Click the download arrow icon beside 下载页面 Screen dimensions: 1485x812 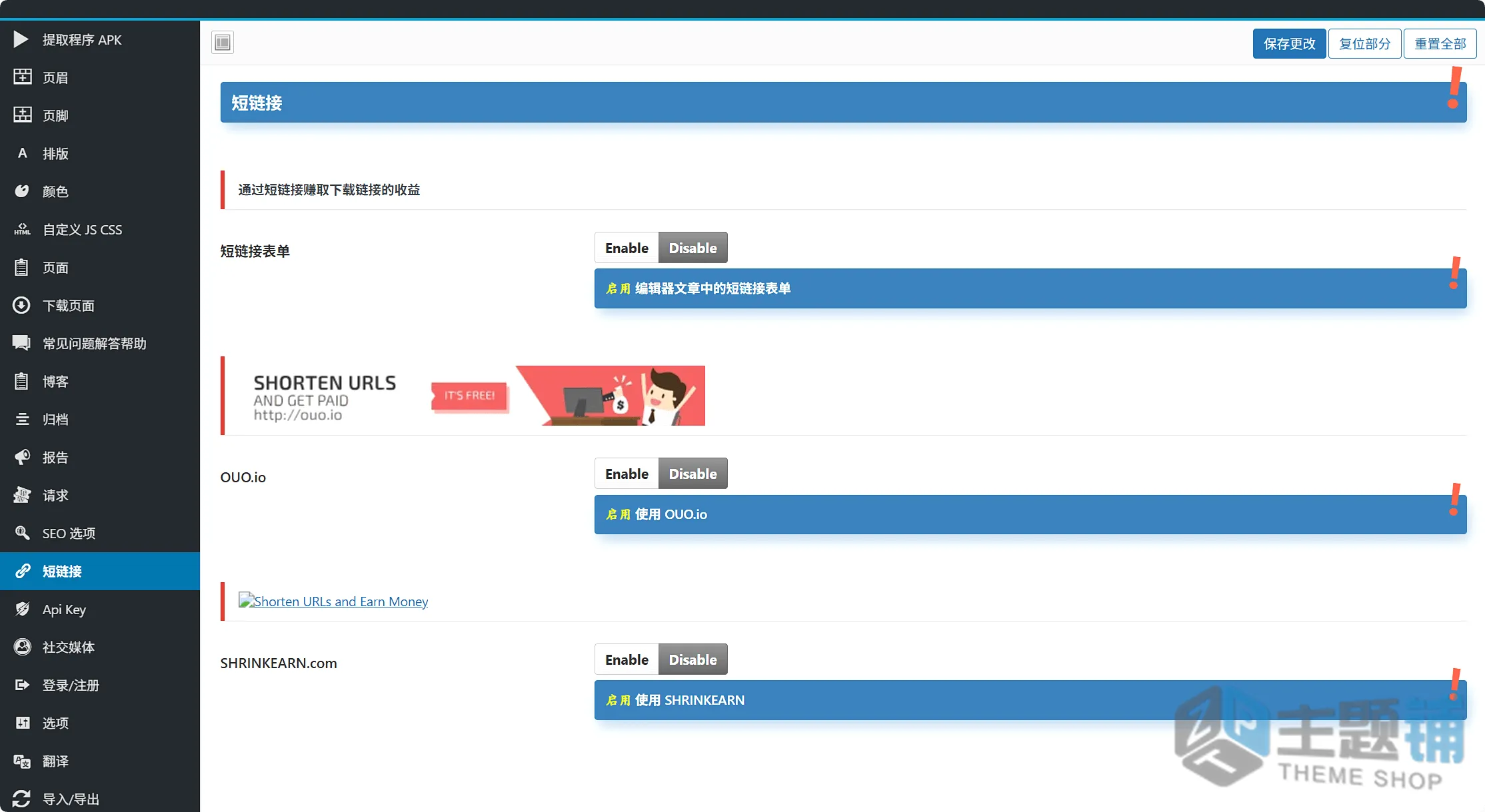[21, 305]
